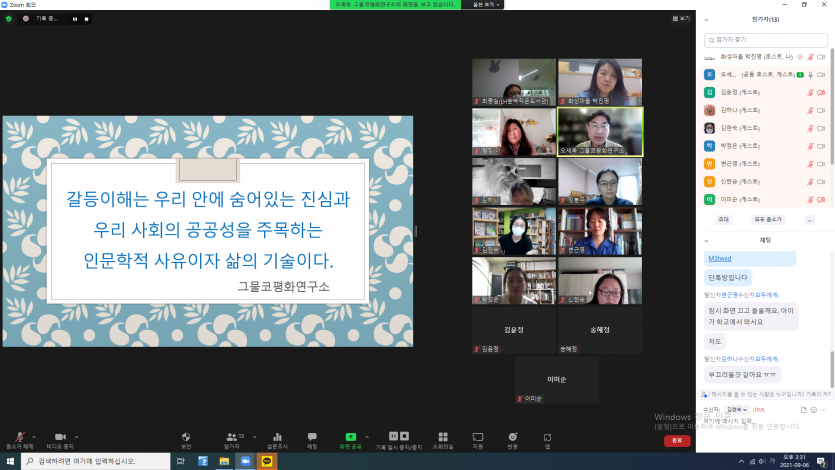
Task: Toggle muted mic icon for 김하나 row
Action: pyautogui.click(x=810, y=110)
